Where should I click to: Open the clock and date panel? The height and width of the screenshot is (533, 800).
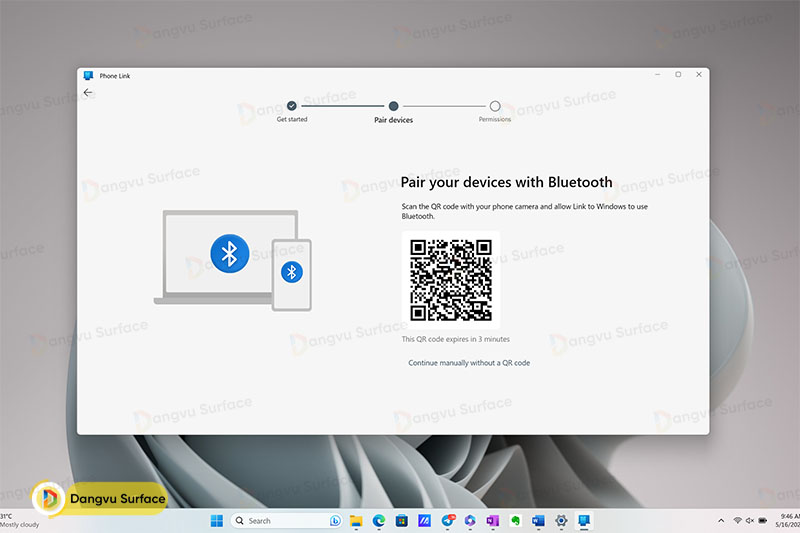point(787,520)
